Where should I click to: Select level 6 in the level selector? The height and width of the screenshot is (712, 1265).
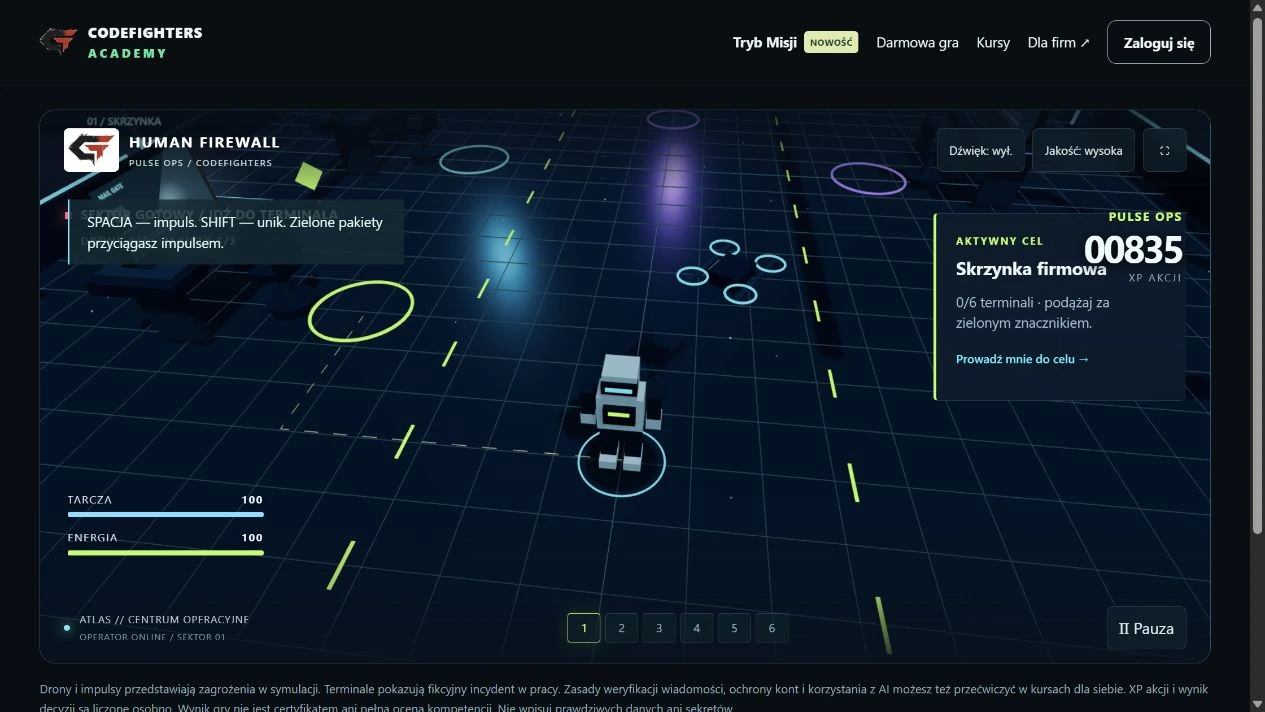tap(772, 628)
